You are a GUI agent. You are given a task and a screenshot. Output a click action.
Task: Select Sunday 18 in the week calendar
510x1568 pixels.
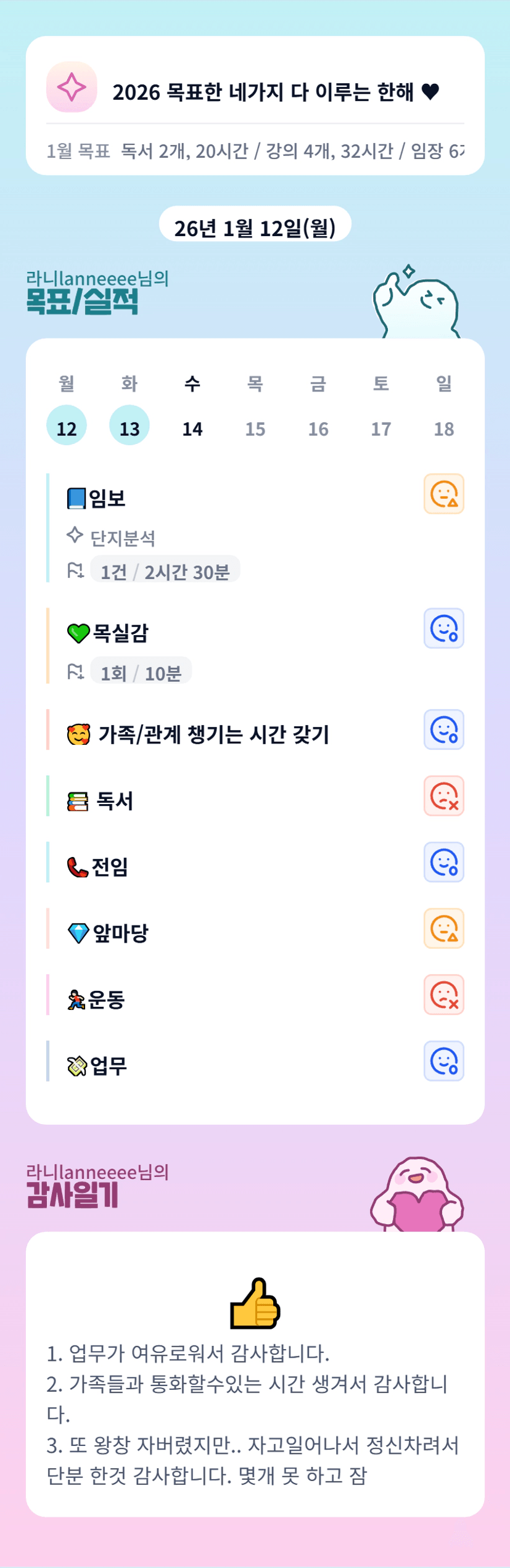444,428
